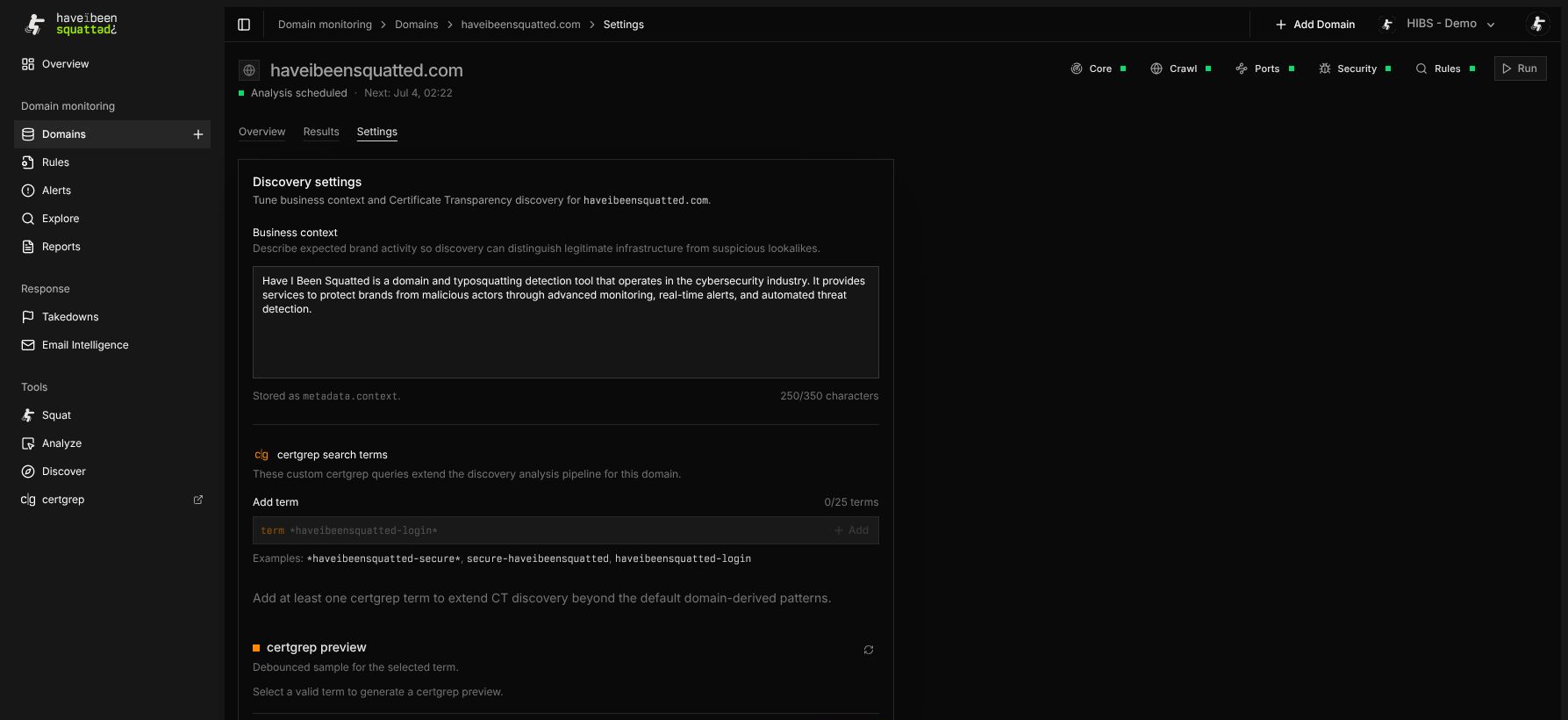
Task: Open Email Intelligence page
Action: pyautogui.click(x=112, y=345)
